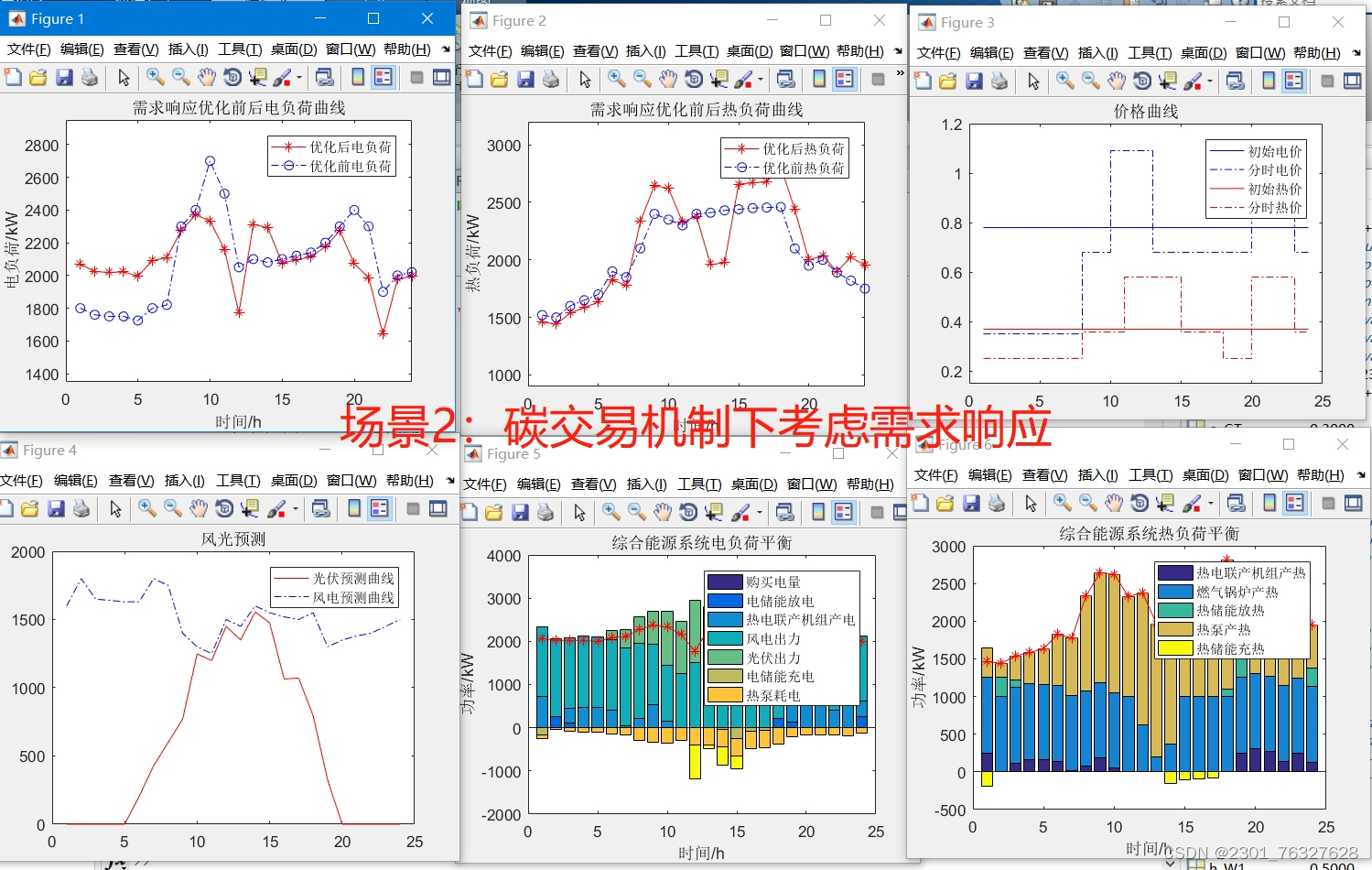
Task: Toggle Insert Legend icon in Figure 3
Action: tap(1293, 82)
